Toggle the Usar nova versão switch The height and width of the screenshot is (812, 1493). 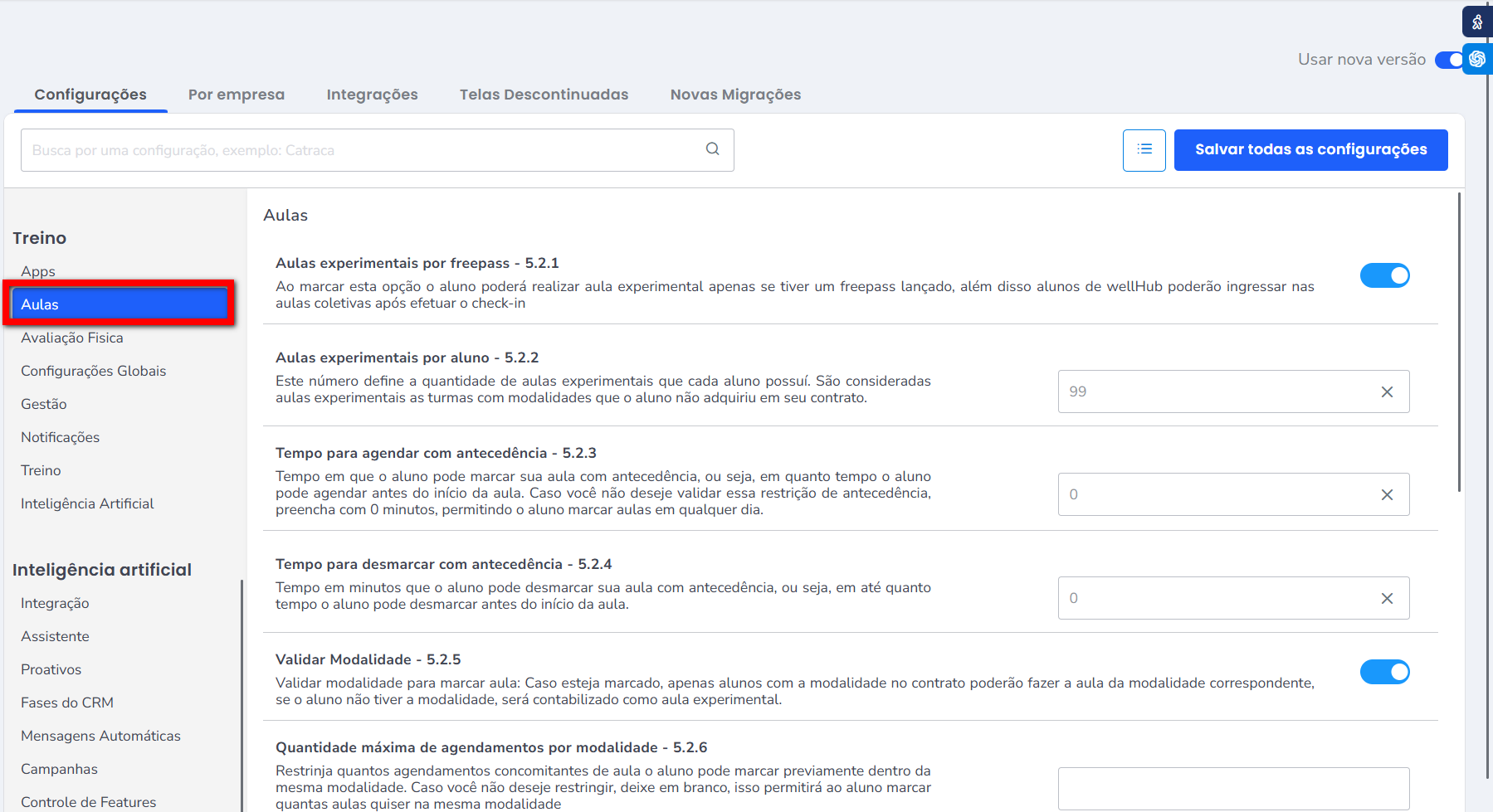[x=1448, y=60]
